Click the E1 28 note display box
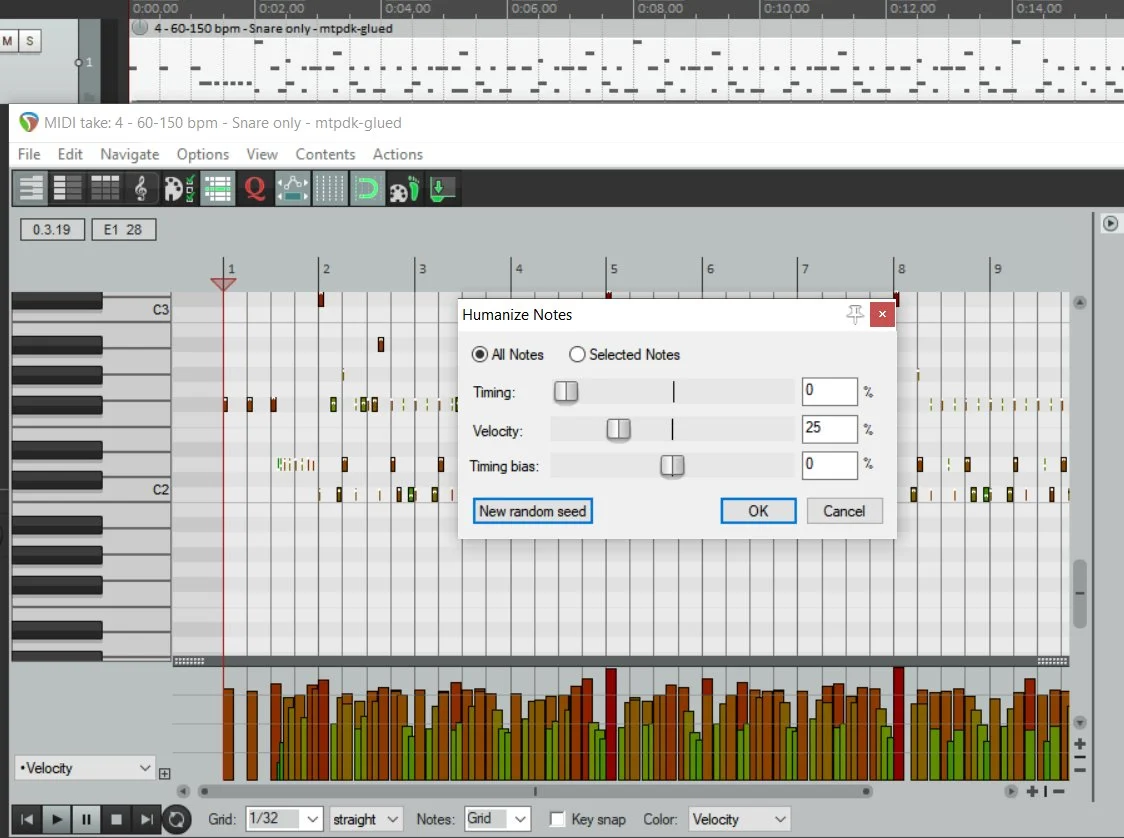The width and height of the screenshot is (1124, 838). point(123,229)
